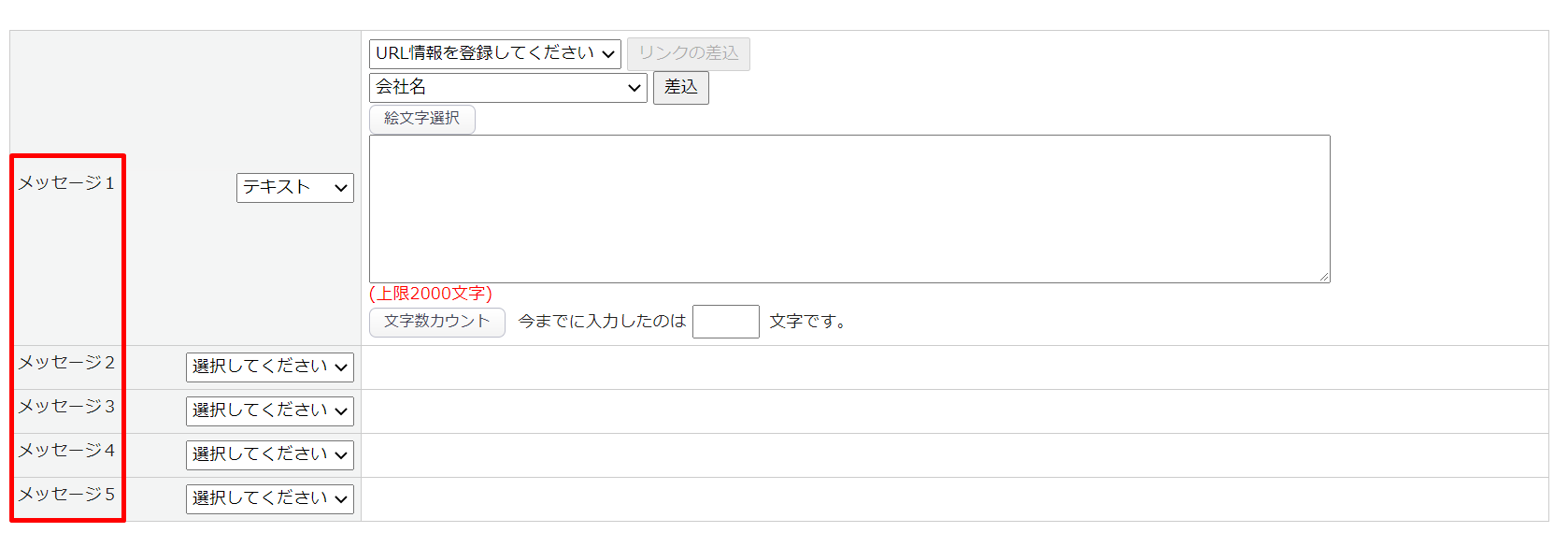Open the メッセージ1 type dropdown (テキスト)

pyautogui.click(x=294, y=188)
